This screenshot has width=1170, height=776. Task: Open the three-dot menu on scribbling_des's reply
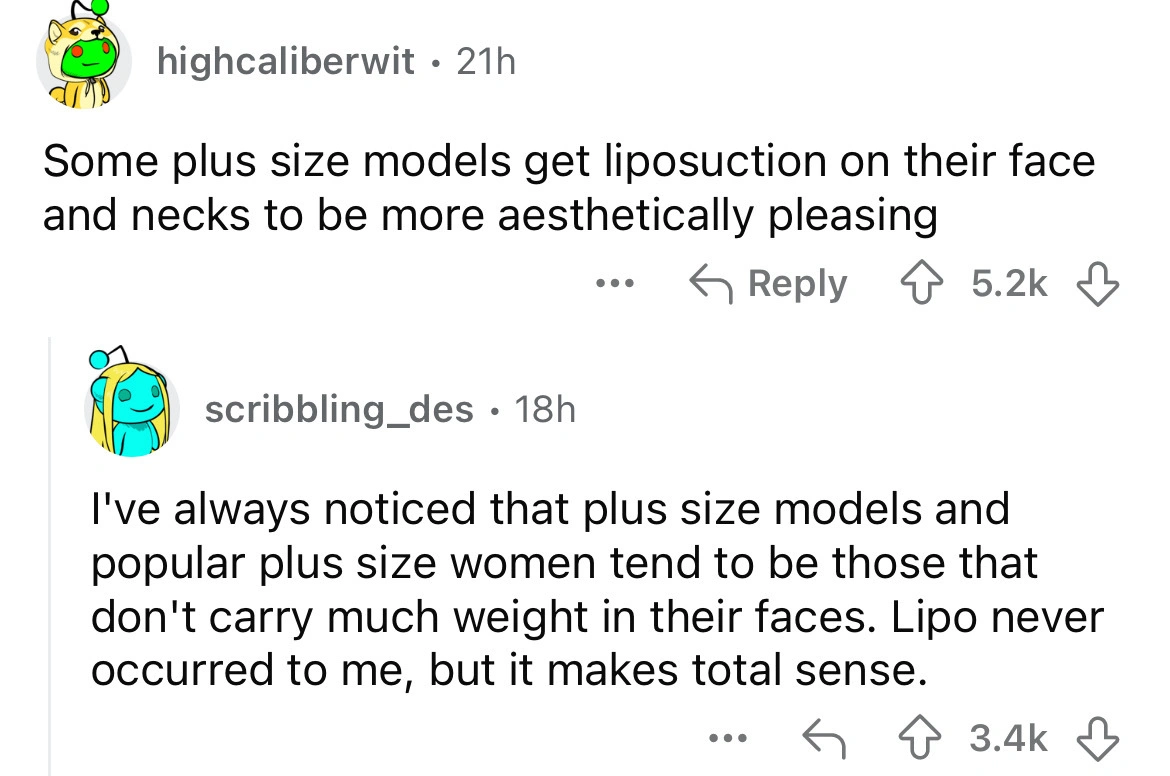pyautogui.click(x=727, y=738)
